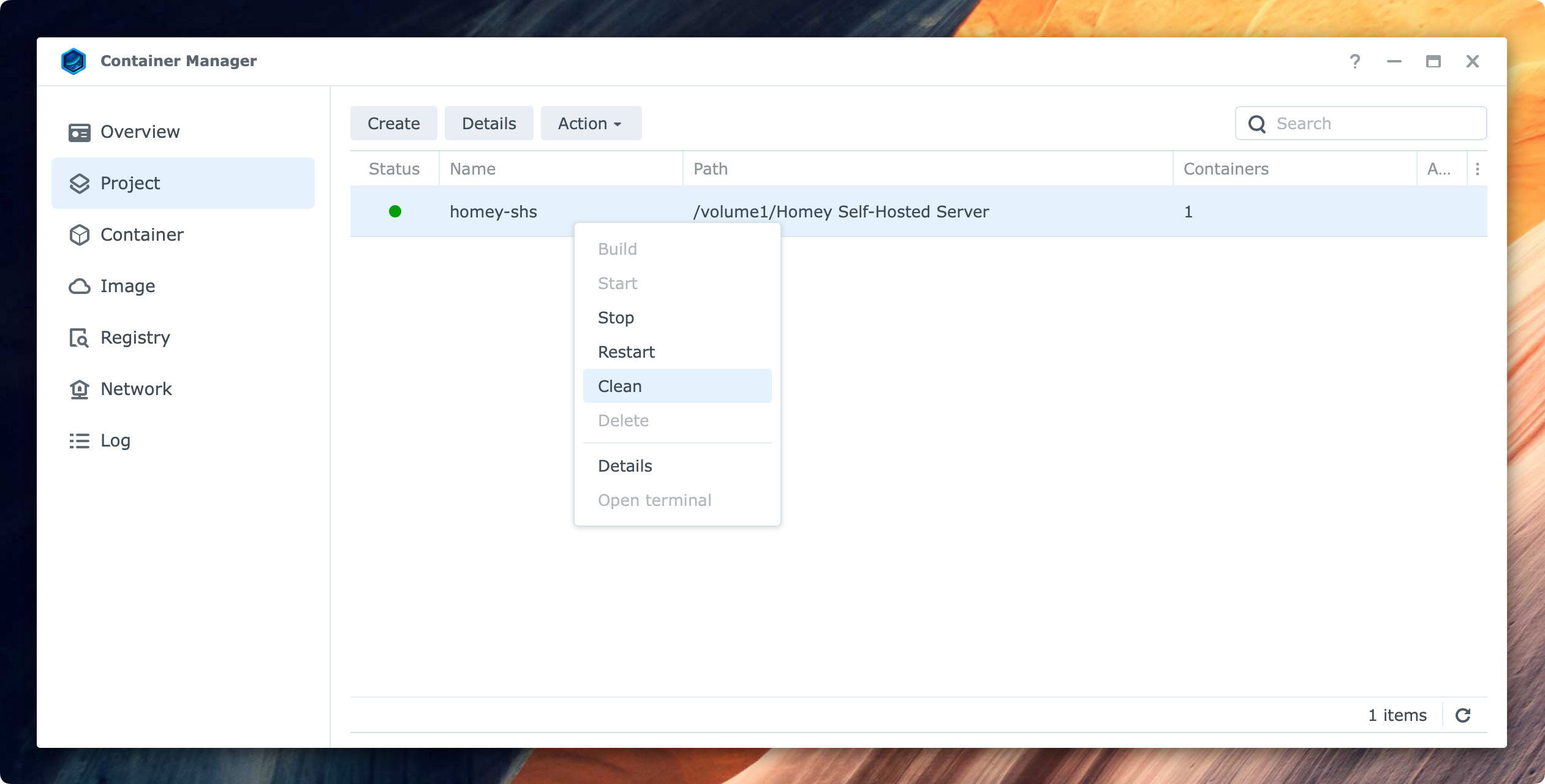Image resolution: width=1545 pixels, height=784 pixels.
Task: Select the homey-shs project row
Action: pos(493,212)
